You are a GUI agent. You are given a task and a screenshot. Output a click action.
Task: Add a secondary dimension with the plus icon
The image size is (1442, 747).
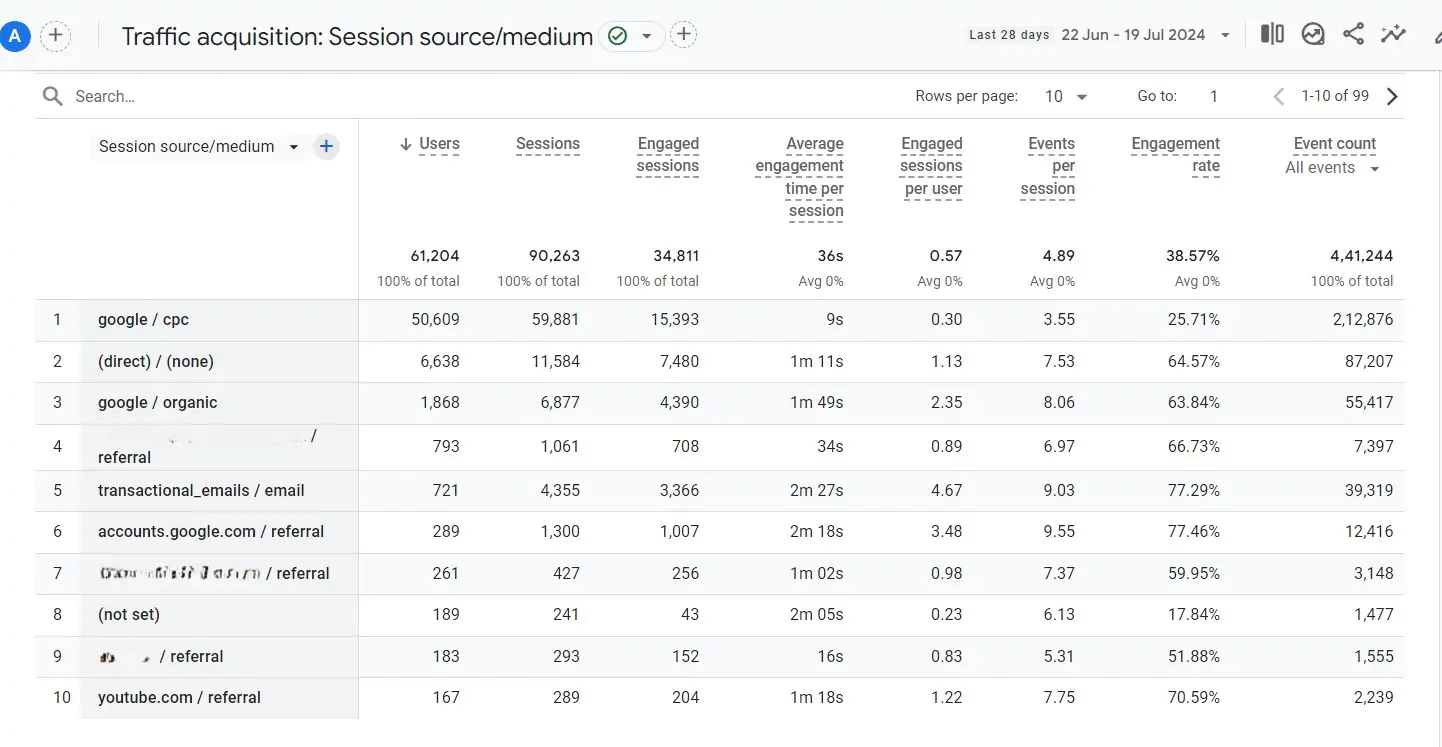(326, 146)
